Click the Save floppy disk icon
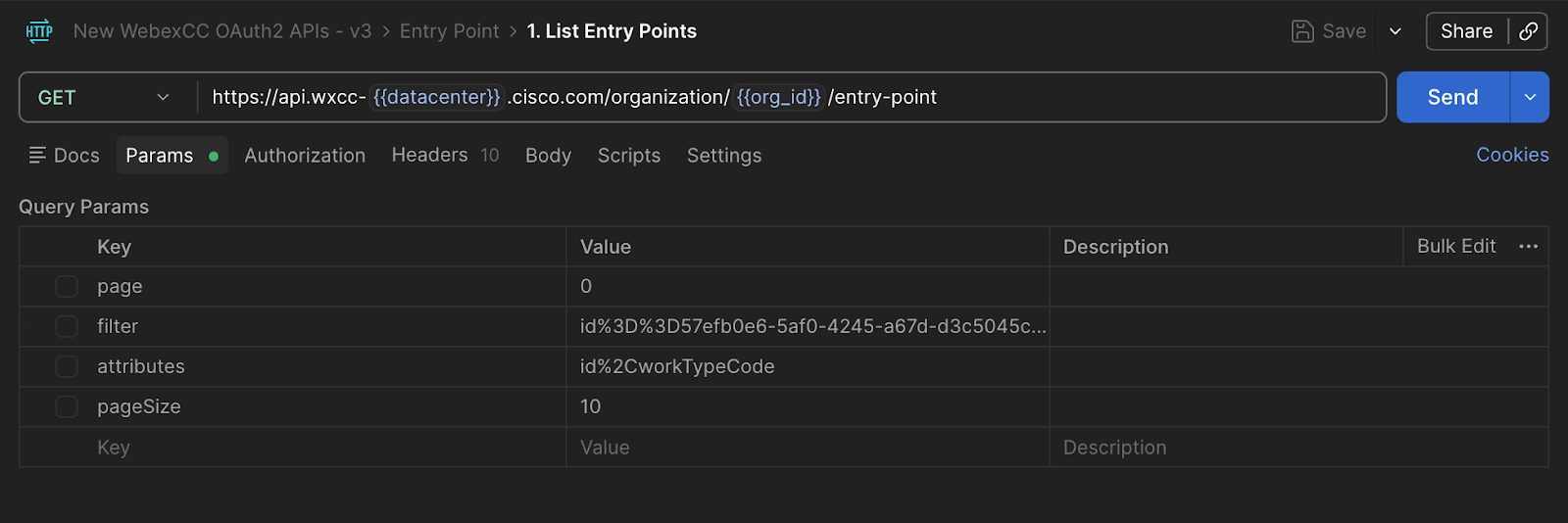 1301,31
